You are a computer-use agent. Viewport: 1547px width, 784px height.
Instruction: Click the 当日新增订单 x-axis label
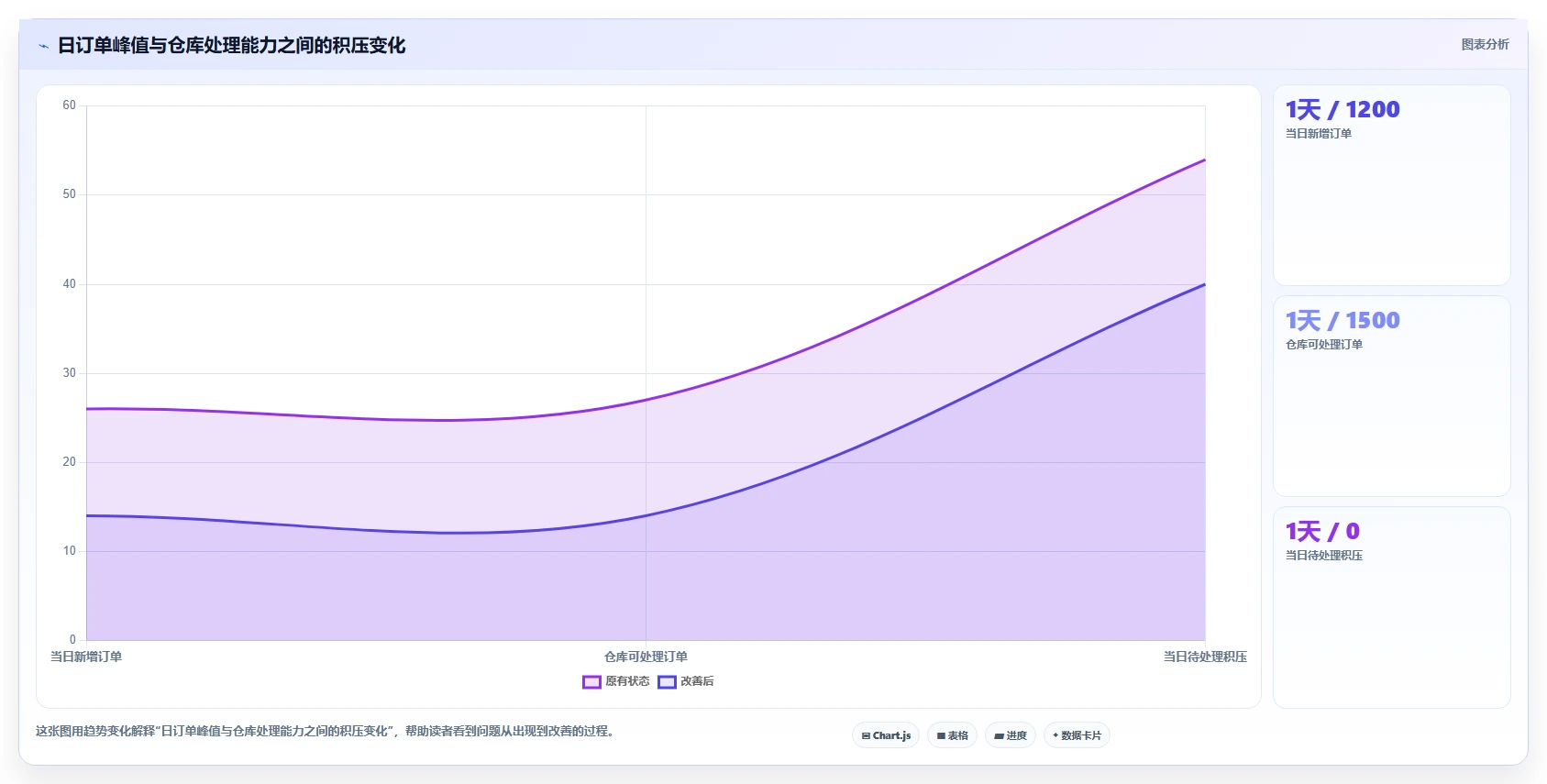click(86, 657)
